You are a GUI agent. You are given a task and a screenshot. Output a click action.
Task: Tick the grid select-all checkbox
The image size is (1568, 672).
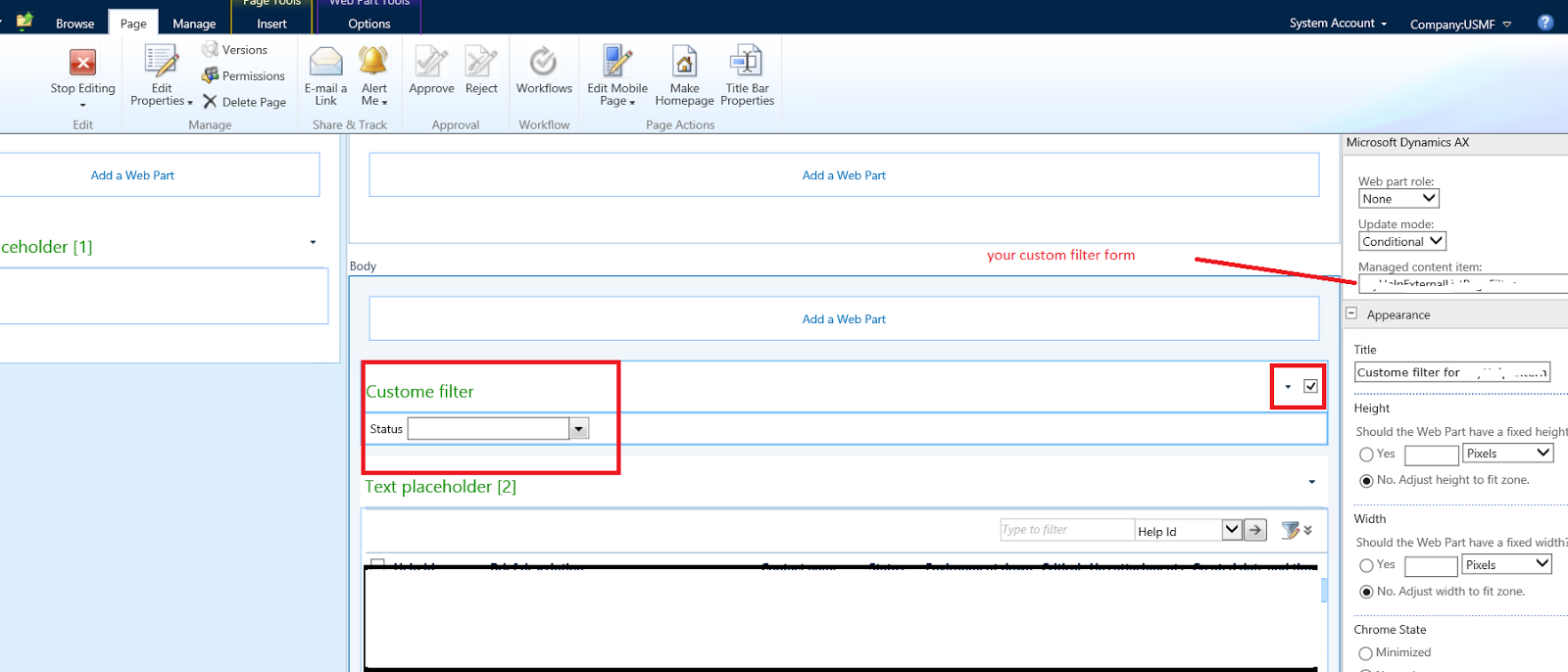[x=377, y=564]
